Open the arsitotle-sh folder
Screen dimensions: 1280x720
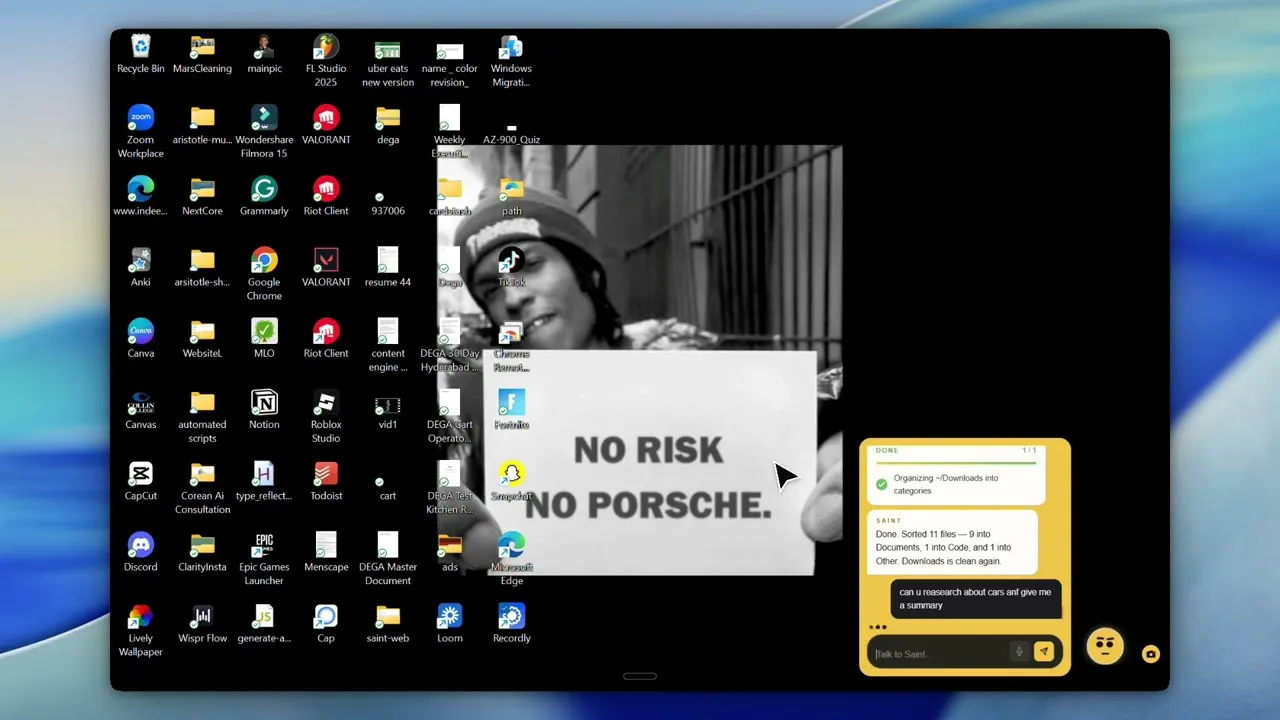tap(203, 267)
